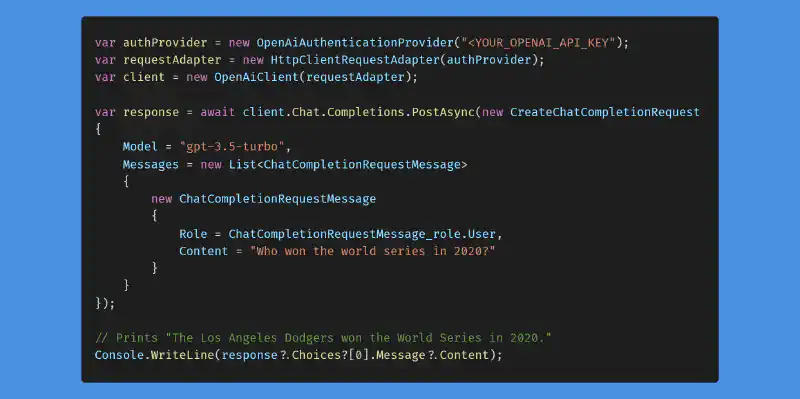Click the List<ChatCompletionRequestMessage> type
Screen dimensions: 800x399
tap(347, 165)
